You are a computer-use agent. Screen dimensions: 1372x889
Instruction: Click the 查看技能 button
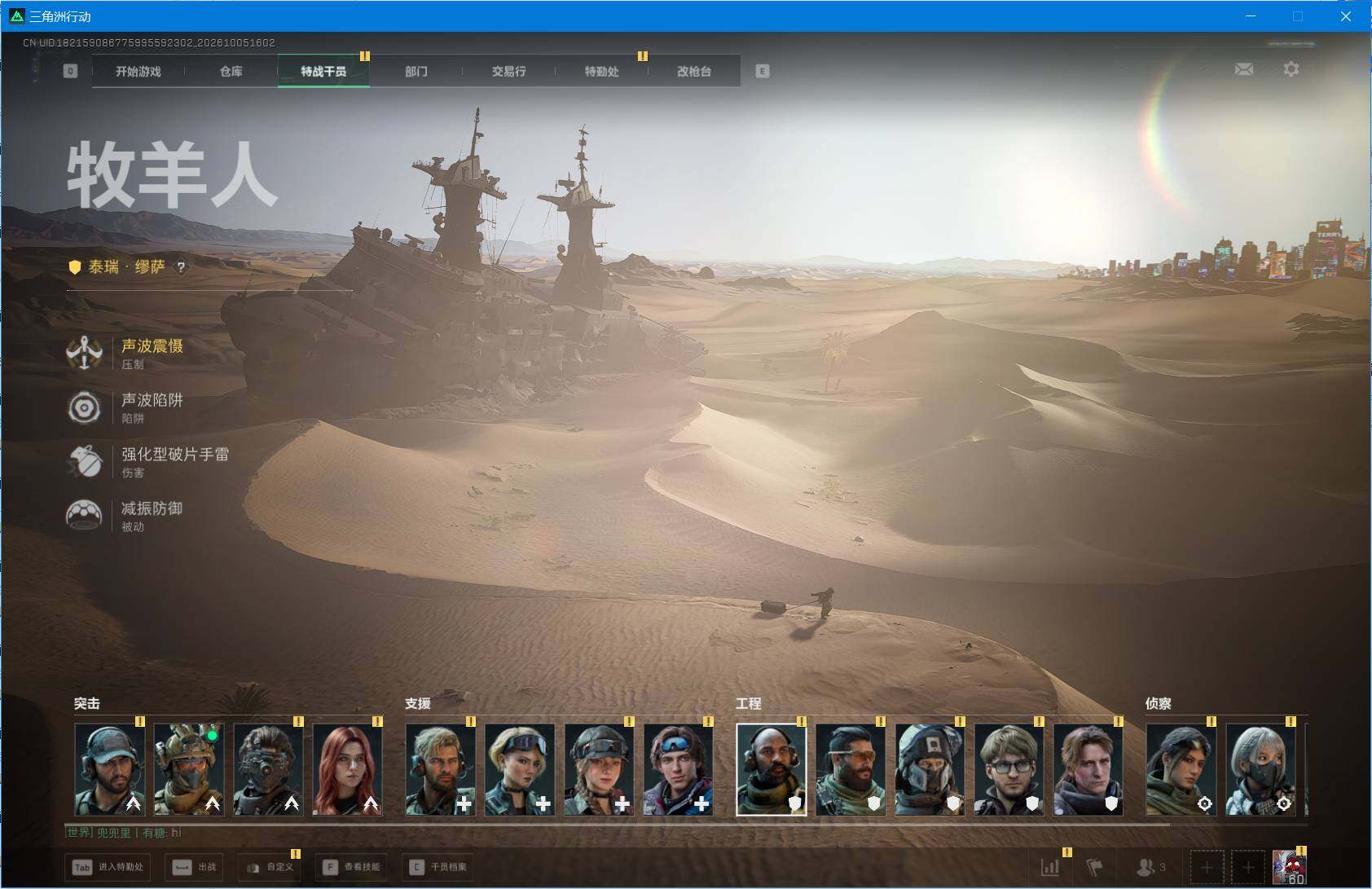coord(351,867)
